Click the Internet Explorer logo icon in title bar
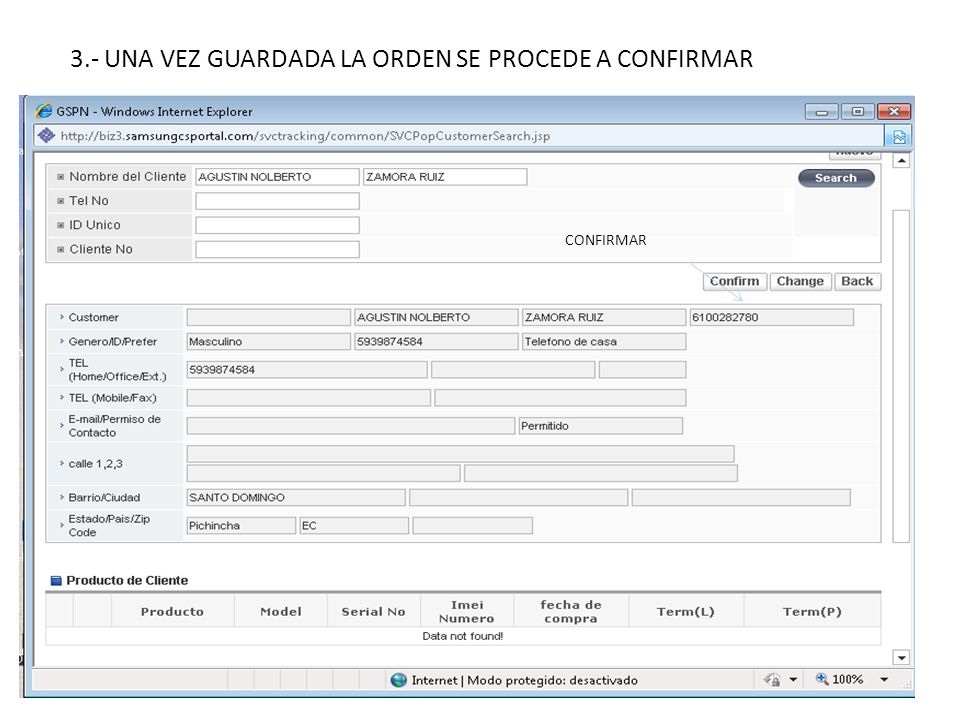 click(43, 111)
